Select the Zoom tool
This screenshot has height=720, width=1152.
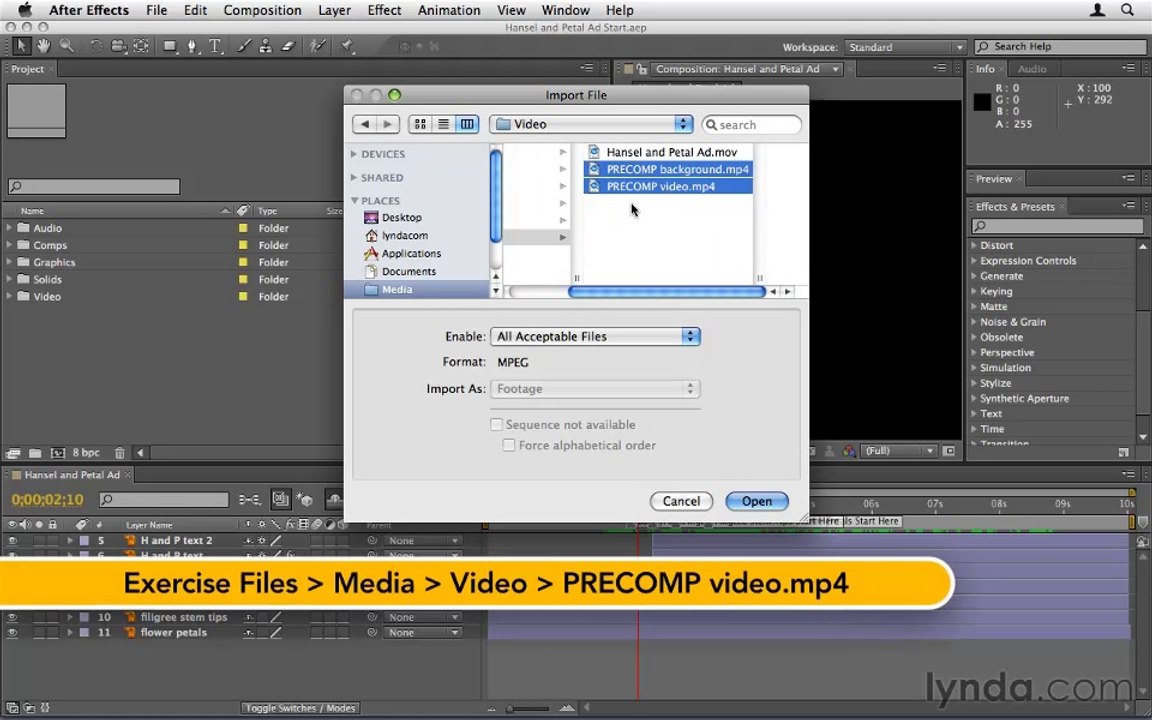point(67,46)
